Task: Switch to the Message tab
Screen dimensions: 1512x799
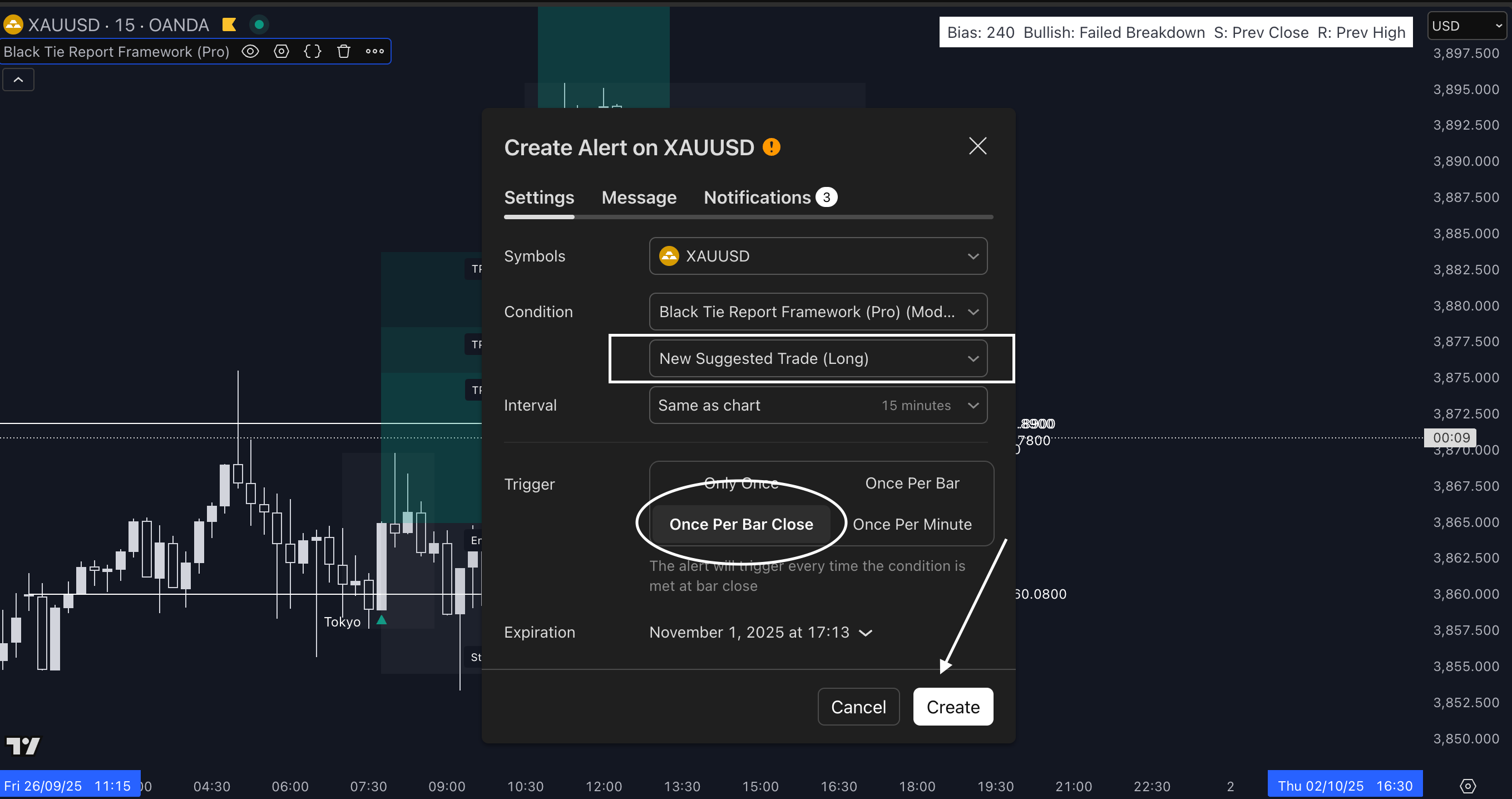Action: coord(639,198)
